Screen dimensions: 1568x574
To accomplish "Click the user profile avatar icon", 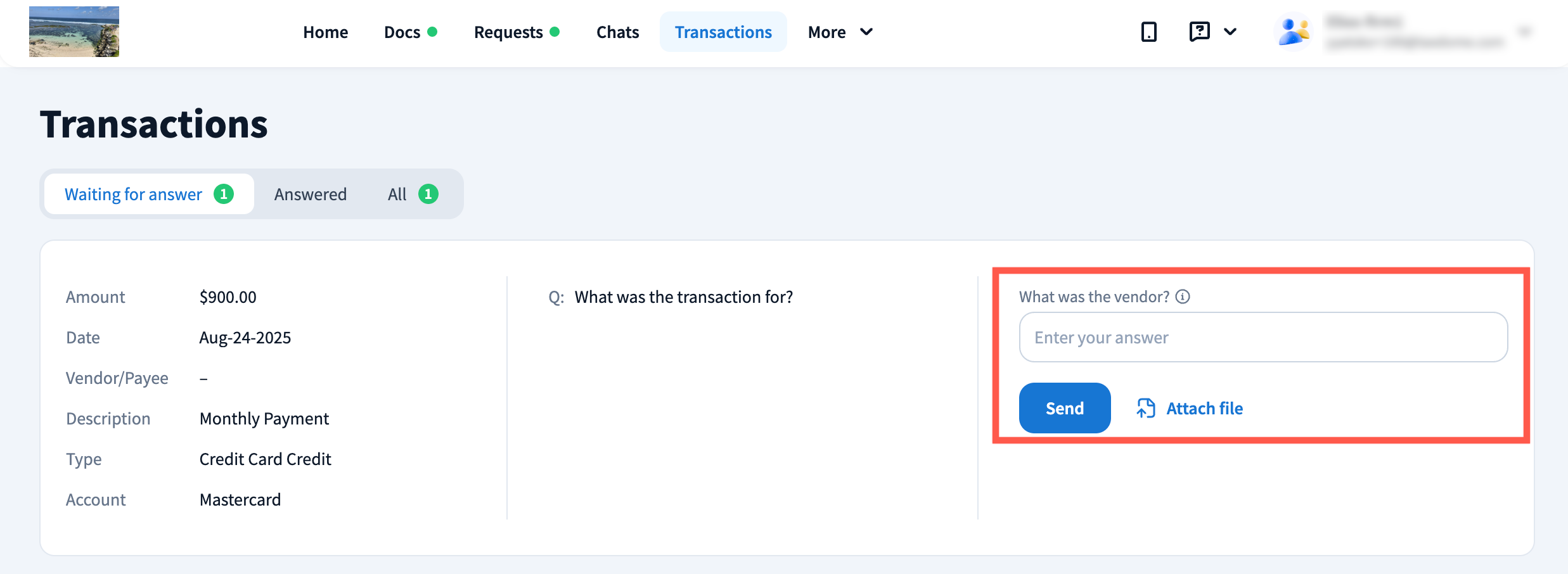I will pyautogui.click(x=1293, y=32).
